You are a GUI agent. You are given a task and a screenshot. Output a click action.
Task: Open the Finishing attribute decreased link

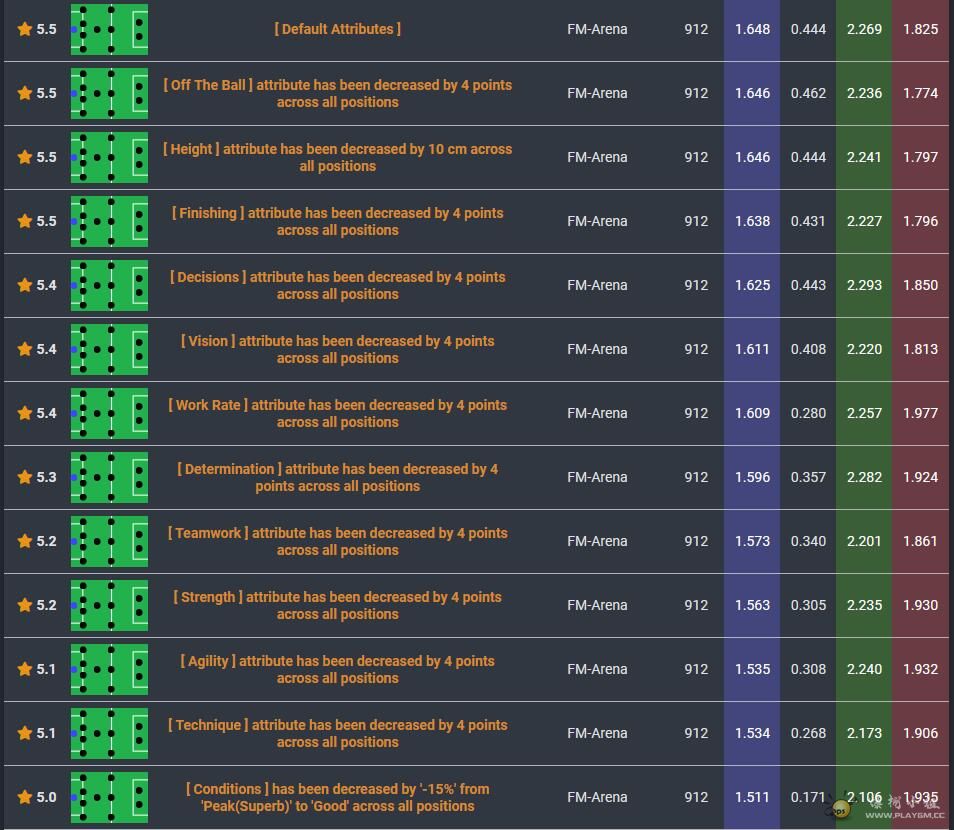337,221
